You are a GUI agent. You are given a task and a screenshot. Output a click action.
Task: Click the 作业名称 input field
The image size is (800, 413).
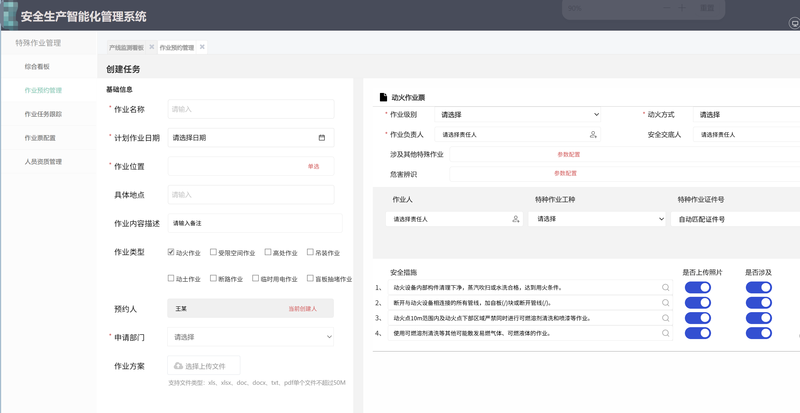pyautogui.click(x=251, y=109)
